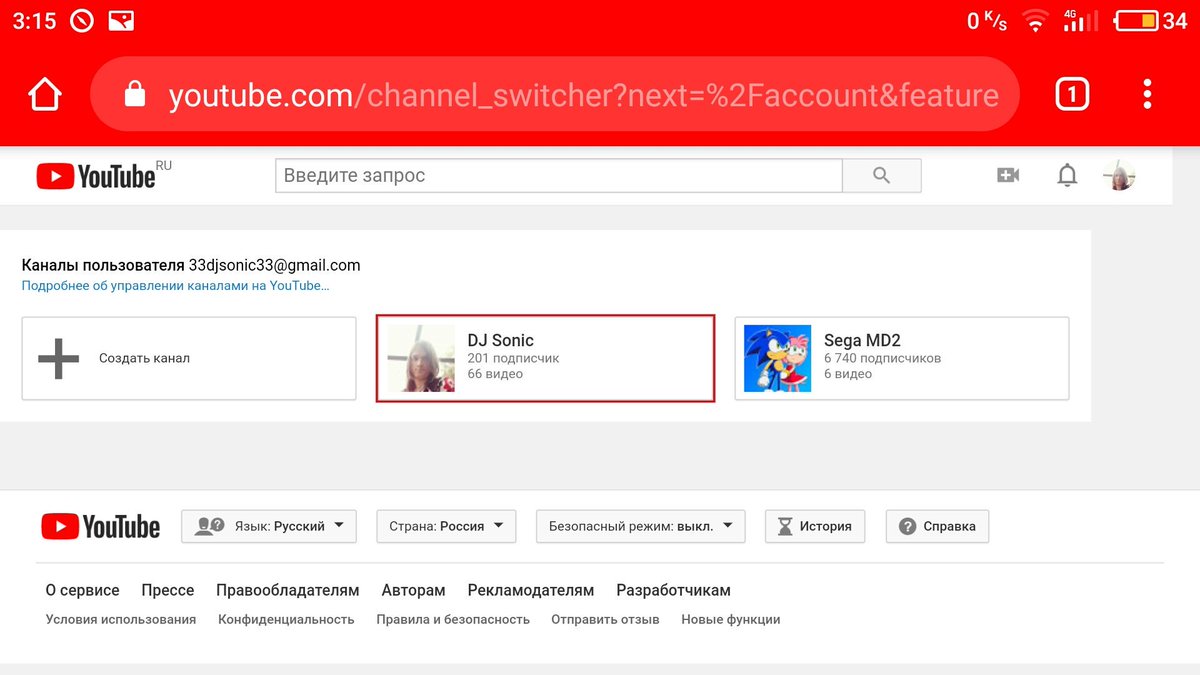Image resolution: width=1200 pixels, height=675 pixels.
Task: Open the browser three-dot menu
Action: [x=1147, y=94]
